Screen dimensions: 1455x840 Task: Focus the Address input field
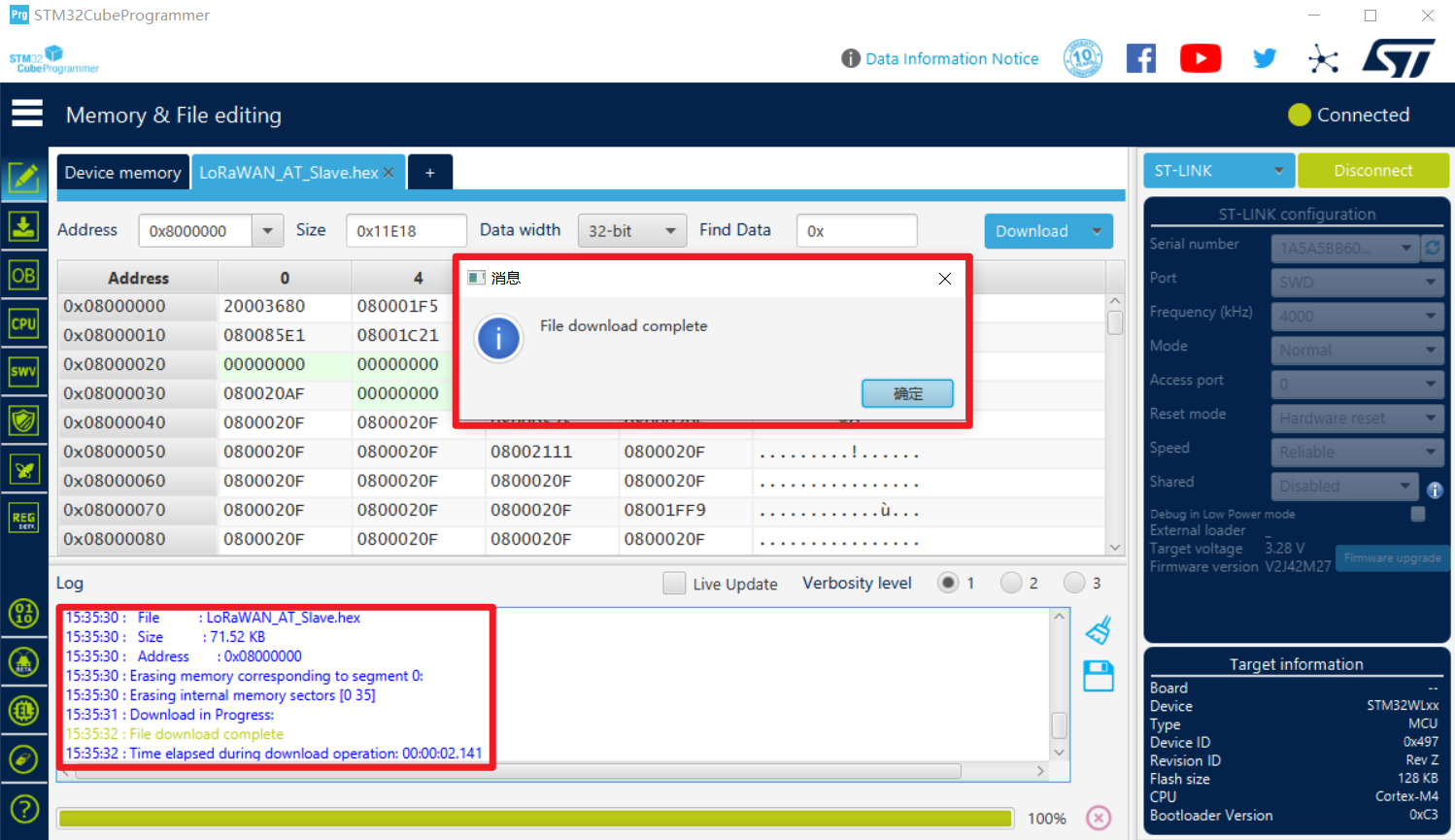coord(196,231)
